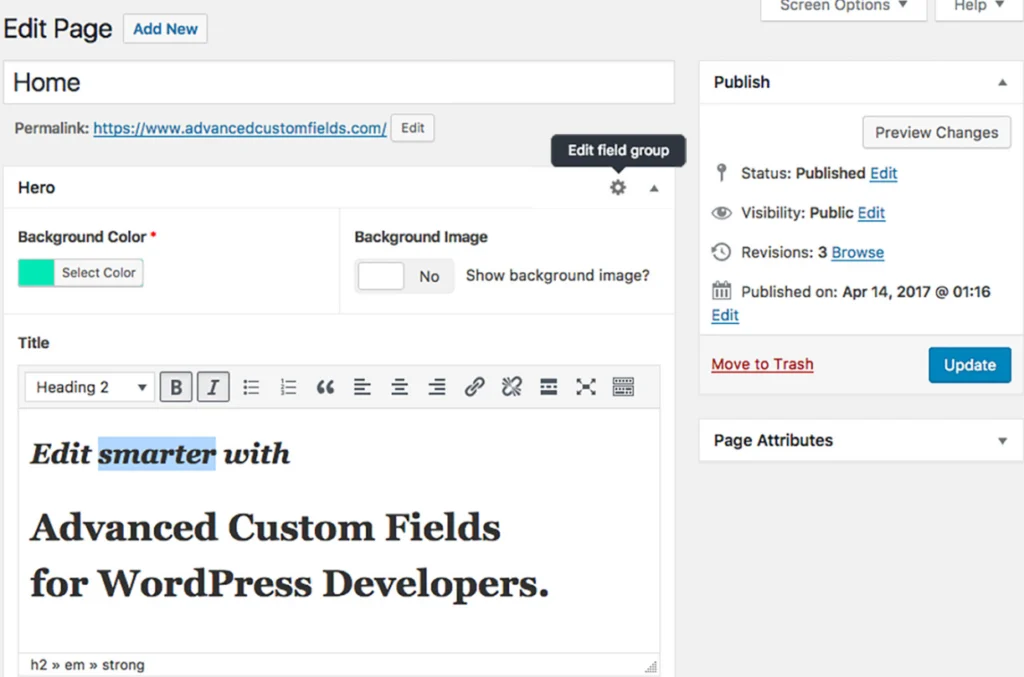
Task: Expand the Page Attributes panel
Action: tap(1002, 441)
